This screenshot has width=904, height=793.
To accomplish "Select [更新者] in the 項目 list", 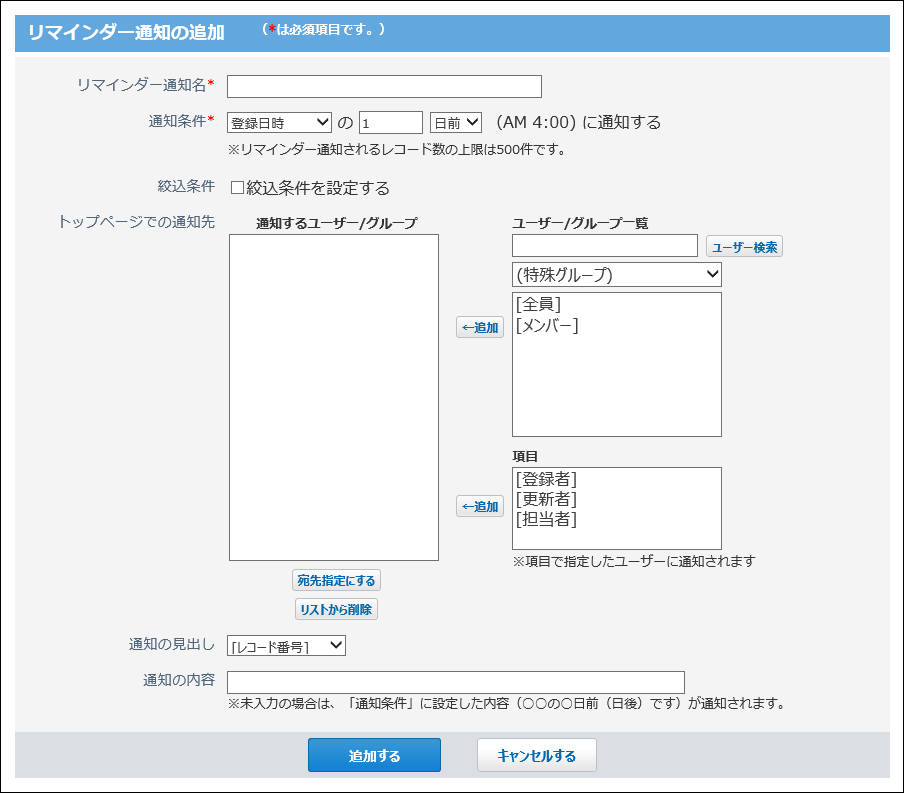I will (546, 499).
